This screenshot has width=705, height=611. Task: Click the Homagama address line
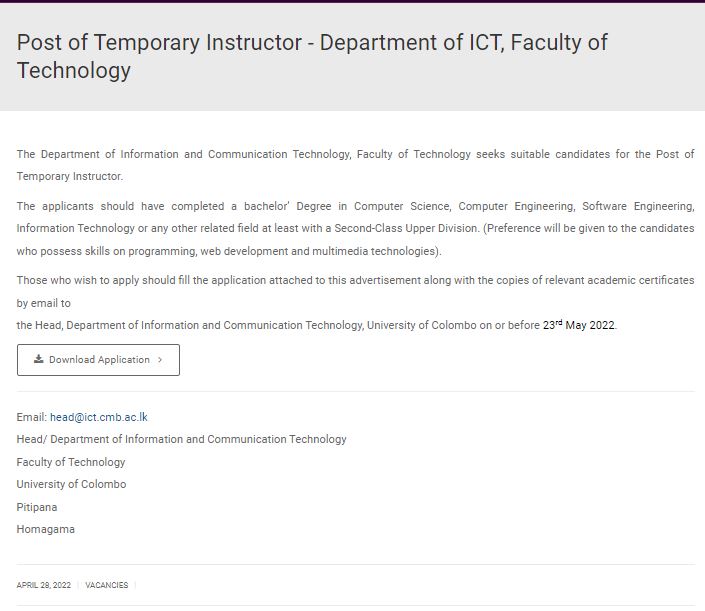(45, 529)
